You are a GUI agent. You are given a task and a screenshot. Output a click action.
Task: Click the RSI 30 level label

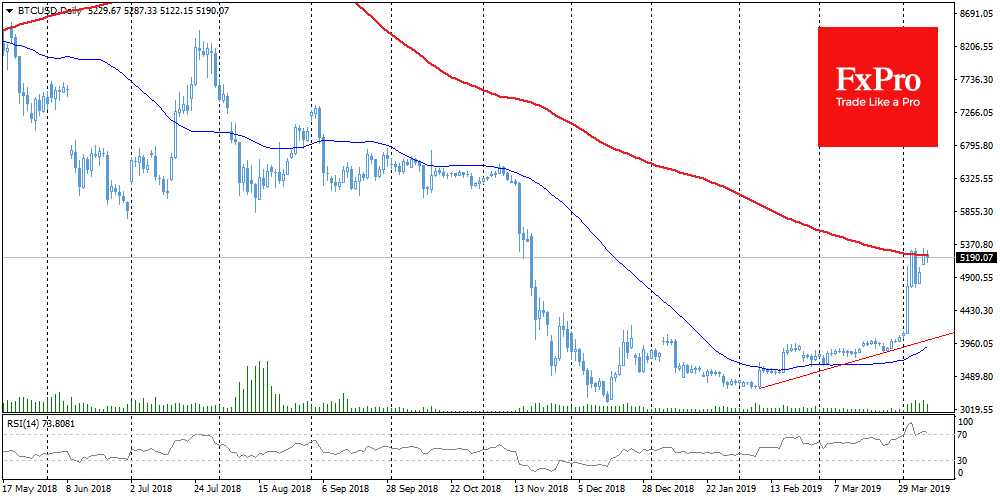tap(964, 460)
